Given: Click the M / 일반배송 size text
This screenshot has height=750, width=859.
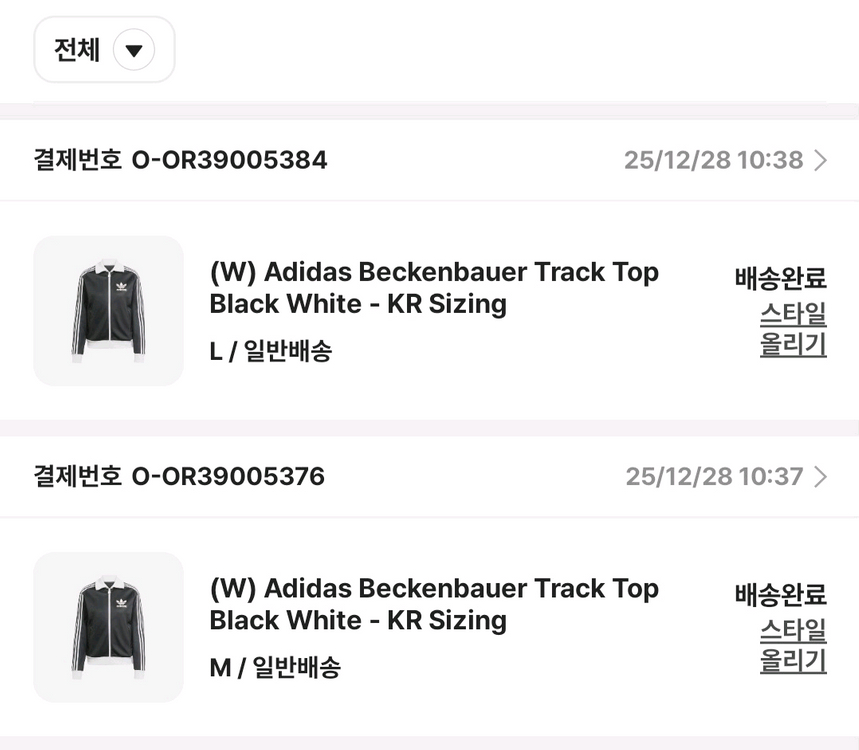Looking at the screenshot, I should 274,668.
